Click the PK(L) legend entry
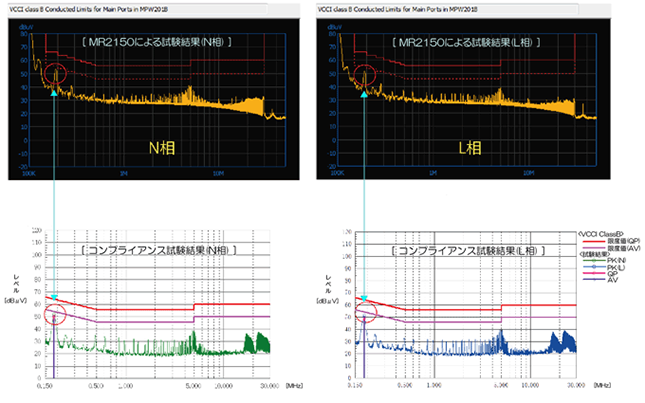The width and height of the screenshot is (645, 403). point(604,267)
